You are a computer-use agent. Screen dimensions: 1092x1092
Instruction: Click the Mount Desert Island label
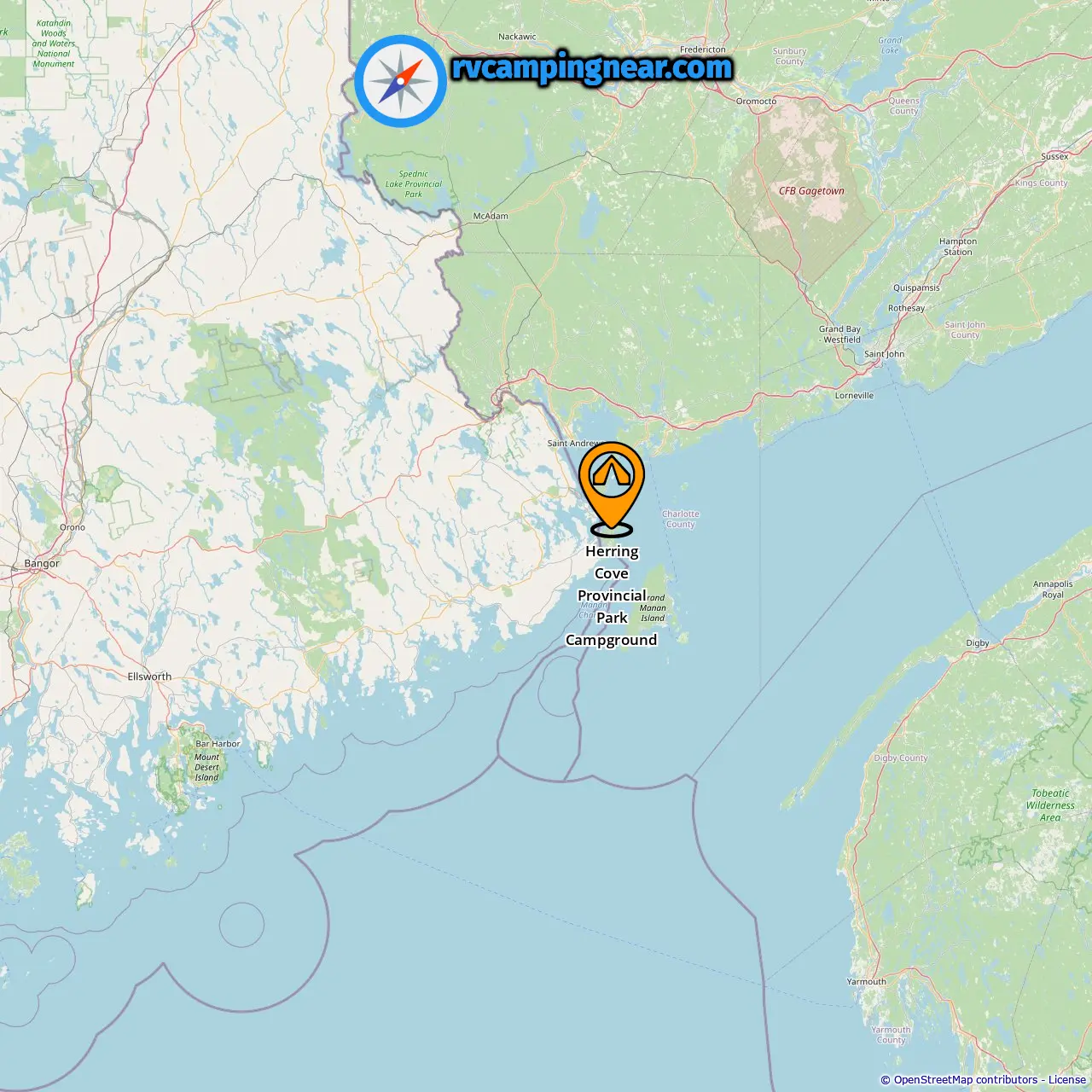pyautogui.click(x=206, y=767)
